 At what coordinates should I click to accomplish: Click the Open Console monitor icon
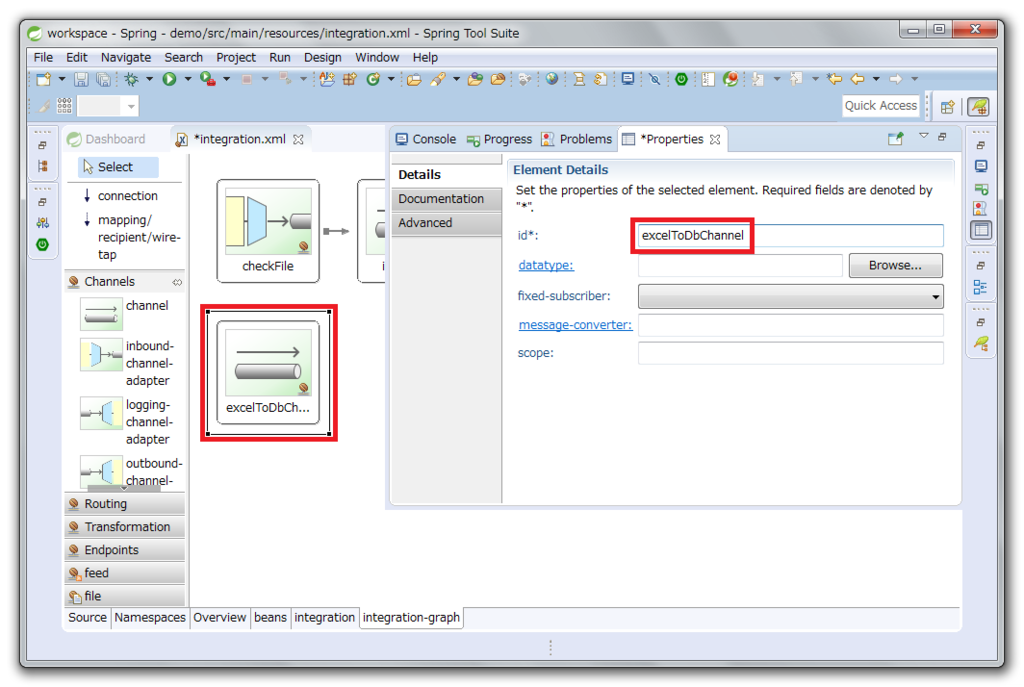(x=628, y=79)
